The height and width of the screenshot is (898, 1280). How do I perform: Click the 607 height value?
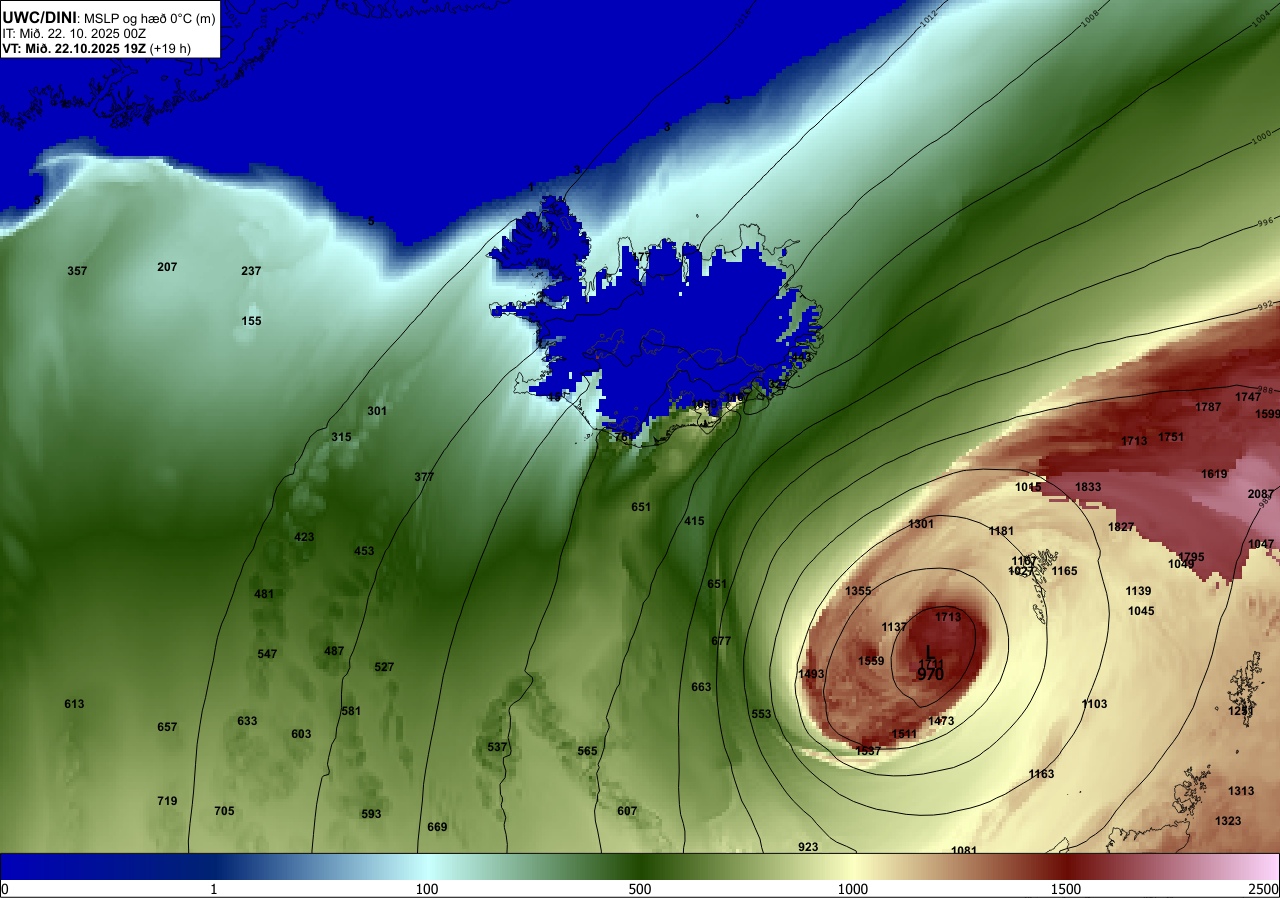click(x=627, y=811)
